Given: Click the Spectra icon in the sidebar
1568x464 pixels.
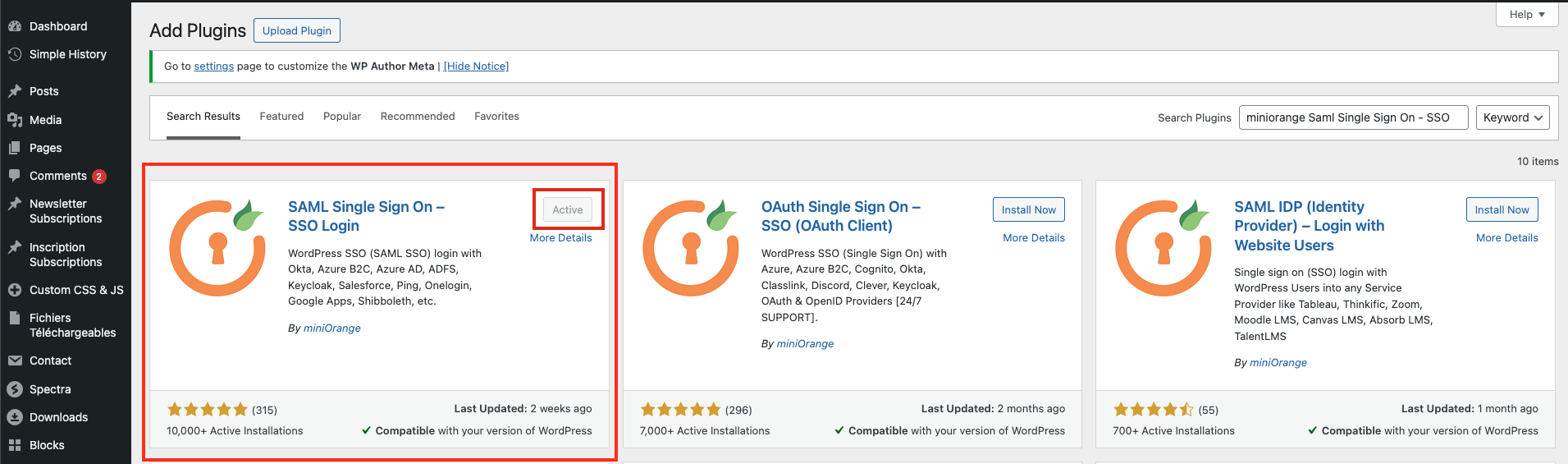Looking at the screenshot, I should pos(15,389).
